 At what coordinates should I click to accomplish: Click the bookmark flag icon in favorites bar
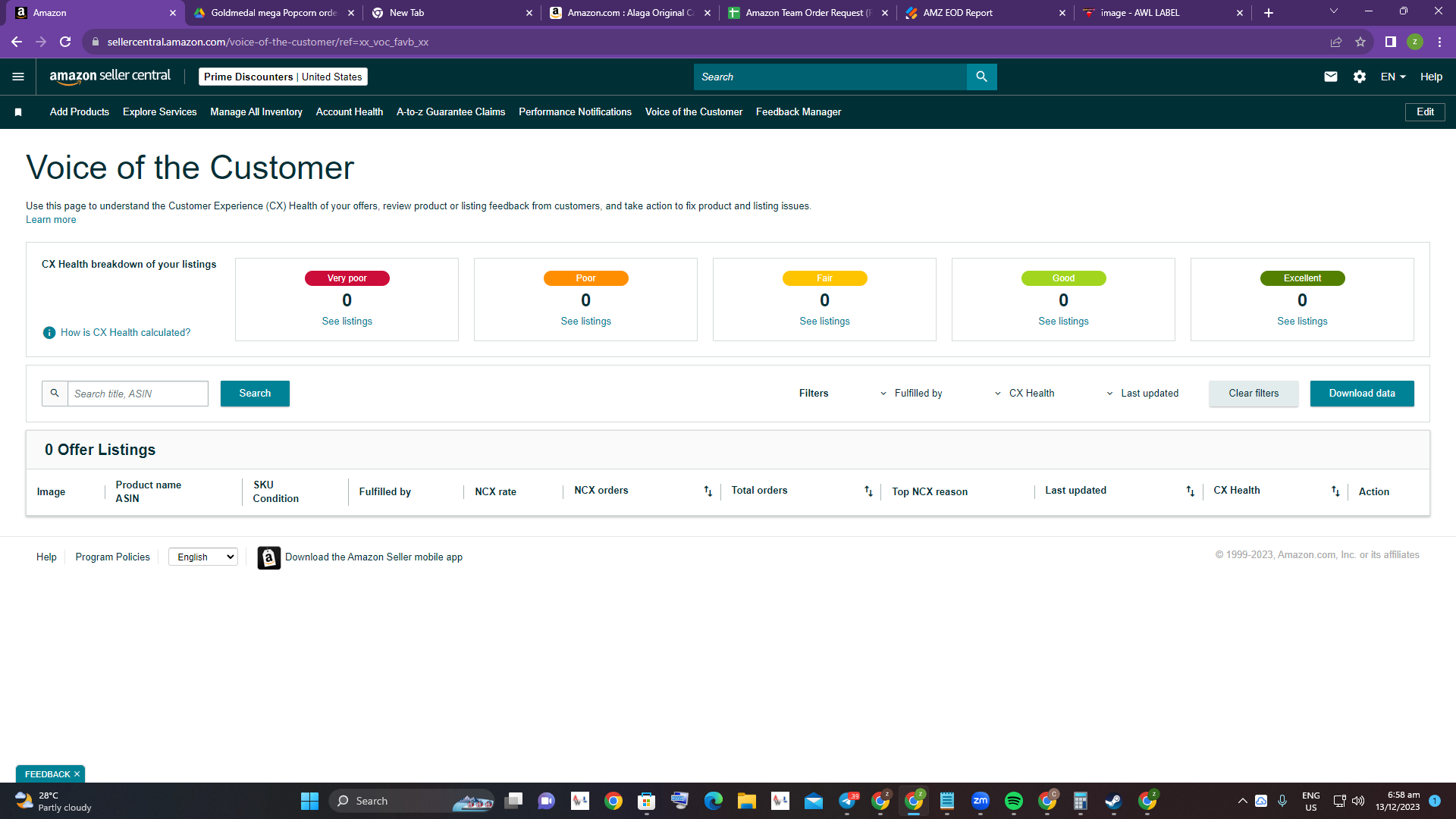[x=18, y=112]
